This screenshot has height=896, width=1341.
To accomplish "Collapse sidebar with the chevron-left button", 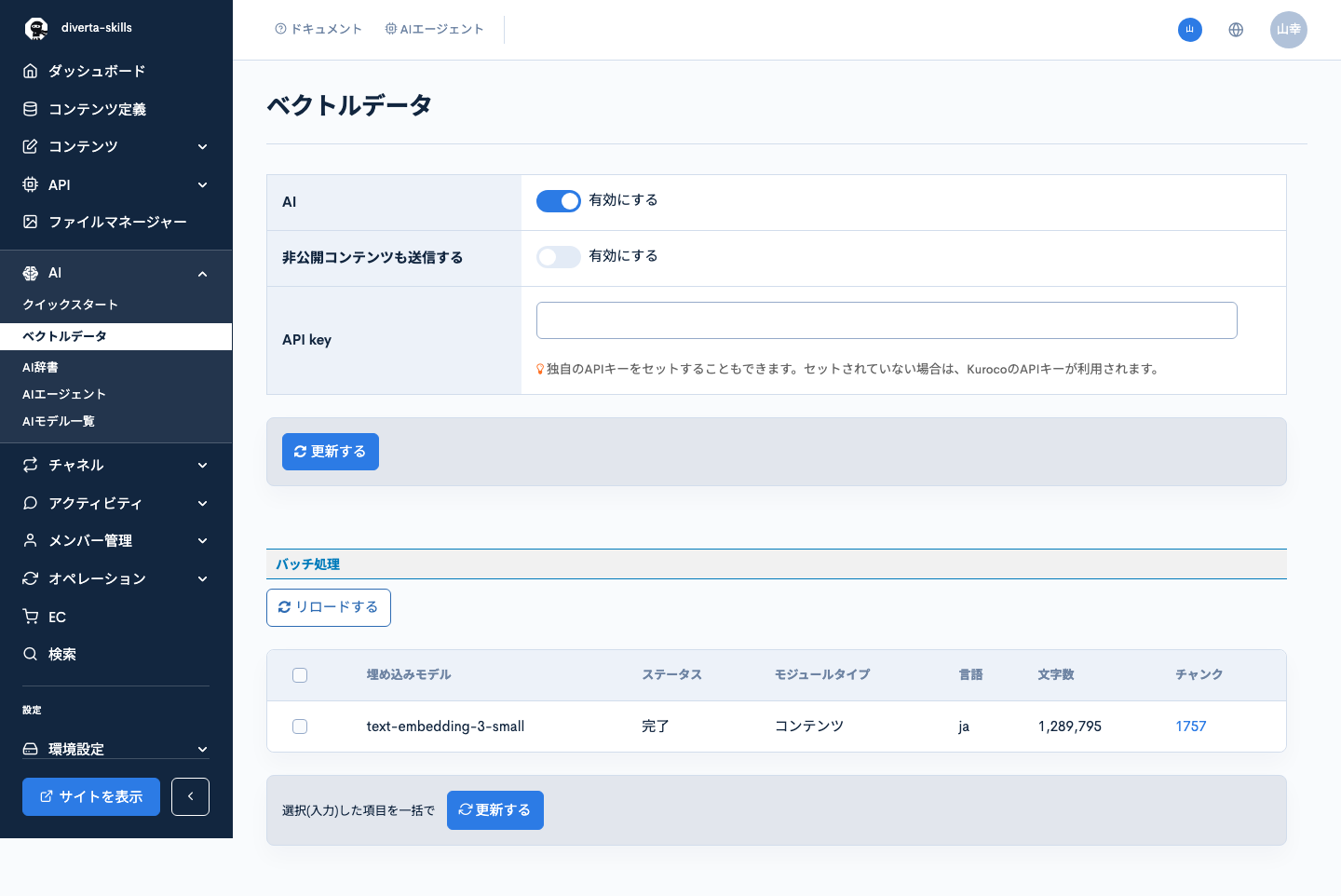I will (x=190, y=796).
